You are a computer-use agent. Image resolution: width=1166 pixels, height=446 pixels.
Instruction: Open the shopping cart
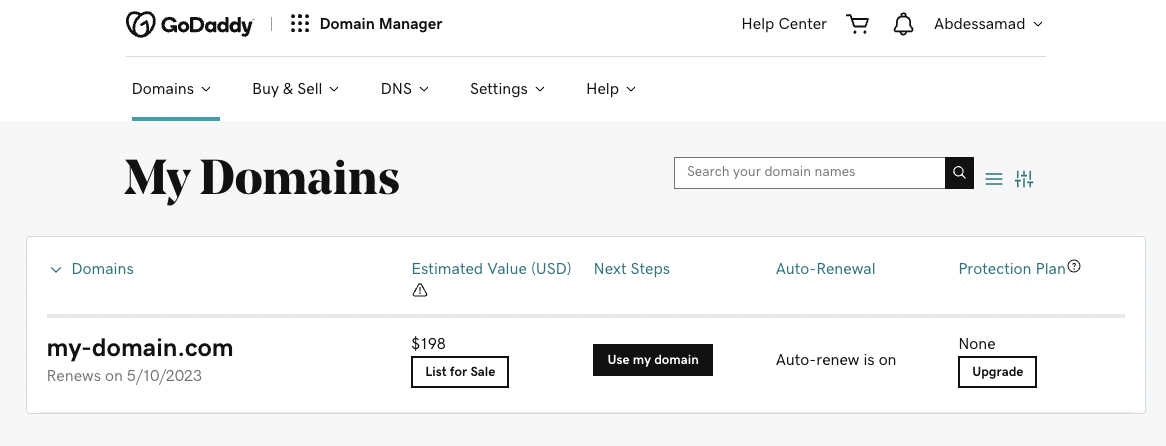point(857,24)
